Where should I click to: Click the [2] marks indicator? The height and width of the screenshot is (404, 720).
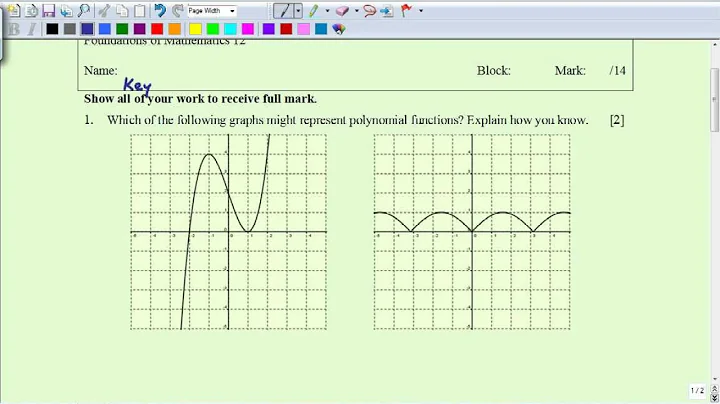617,120
